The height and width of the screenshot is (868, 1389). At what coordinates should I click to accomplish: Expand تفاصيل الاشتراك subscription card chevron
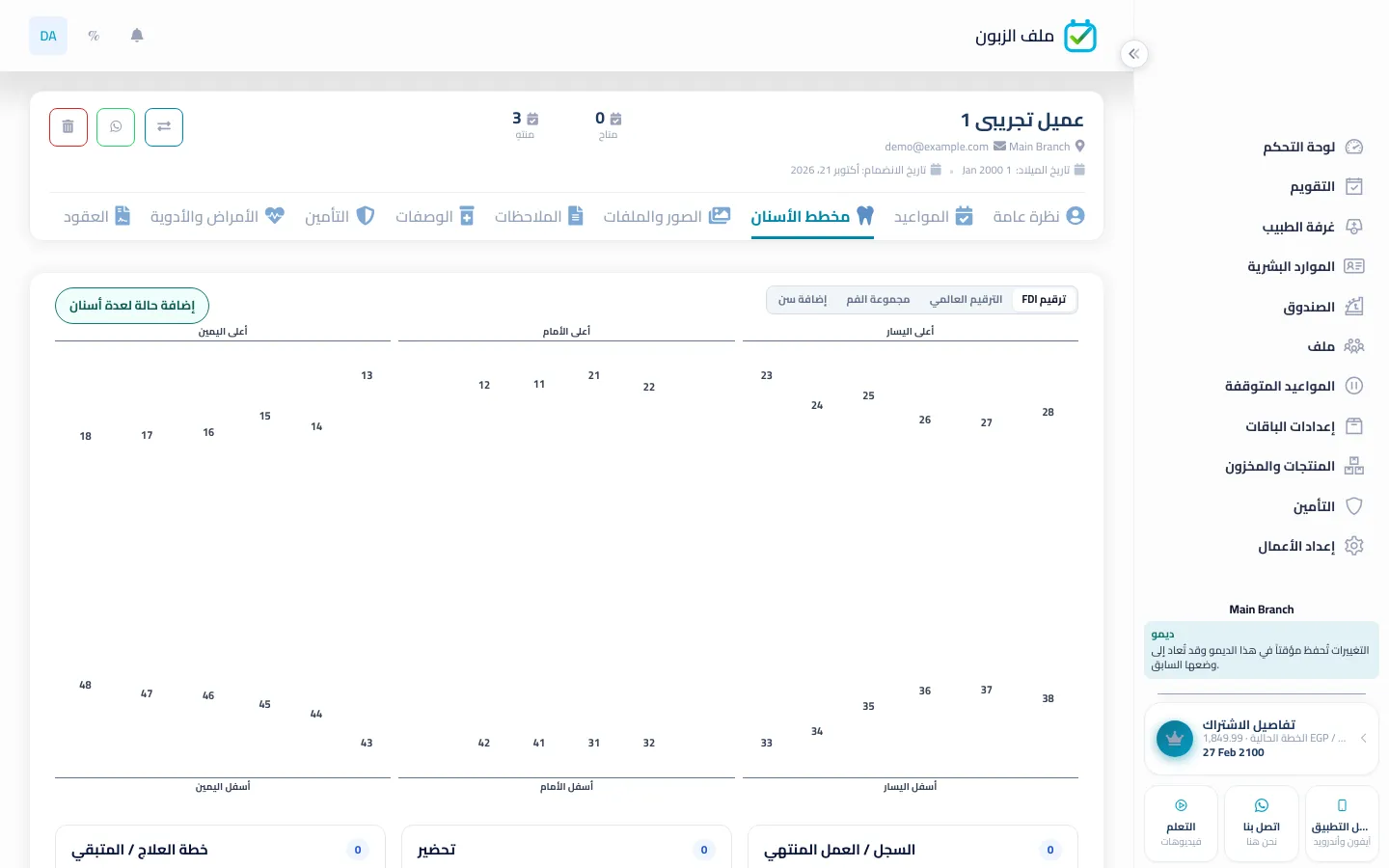(x=1363, y=738)
